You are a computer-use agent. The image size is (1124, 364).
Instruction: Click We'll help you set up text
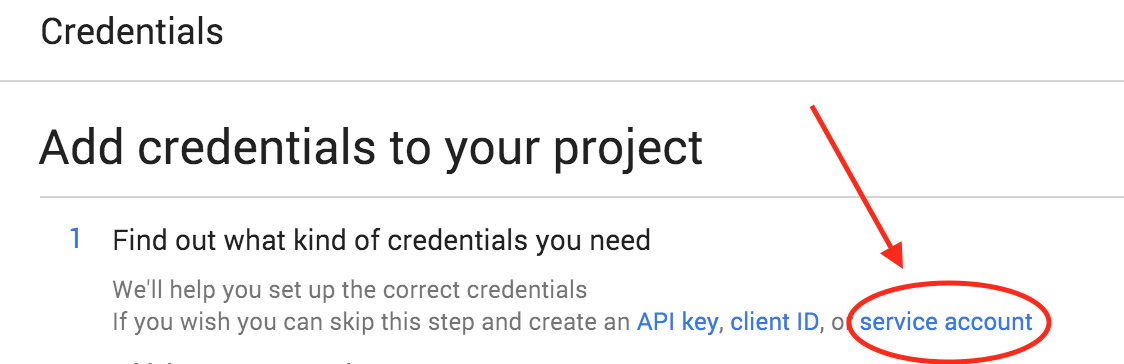click(x=350, y=290)
